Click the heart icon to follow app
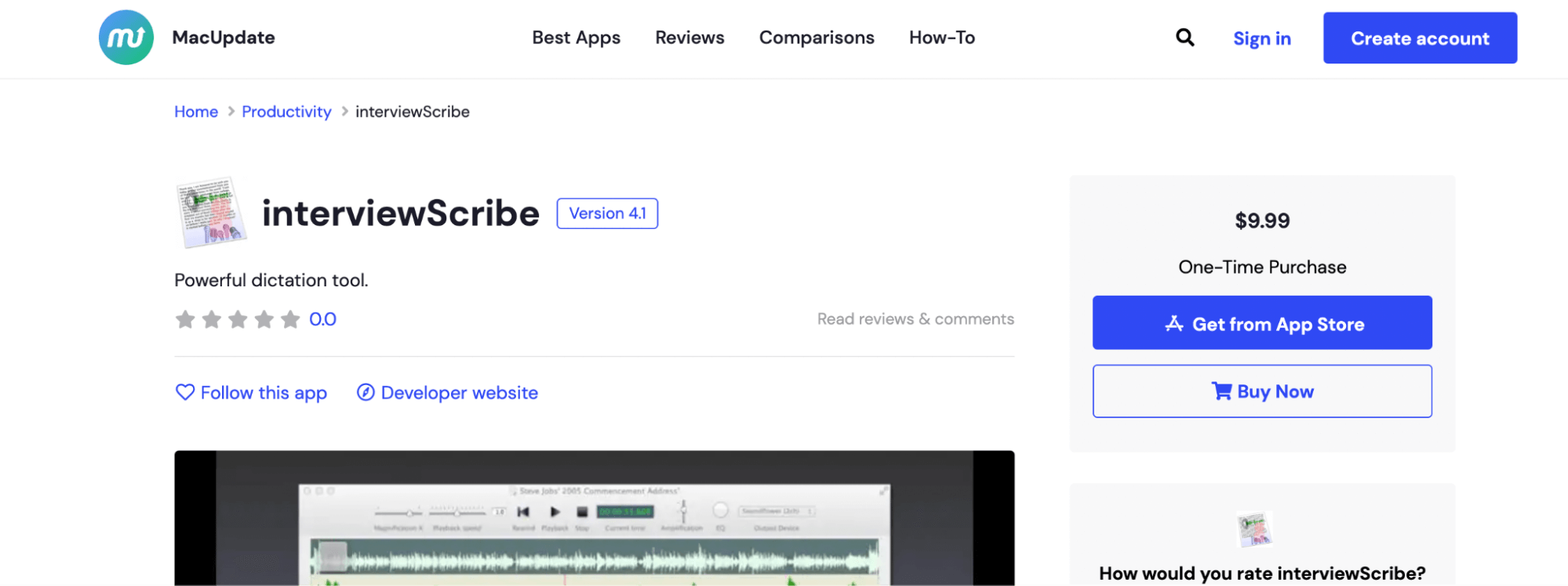 [185, 392]
